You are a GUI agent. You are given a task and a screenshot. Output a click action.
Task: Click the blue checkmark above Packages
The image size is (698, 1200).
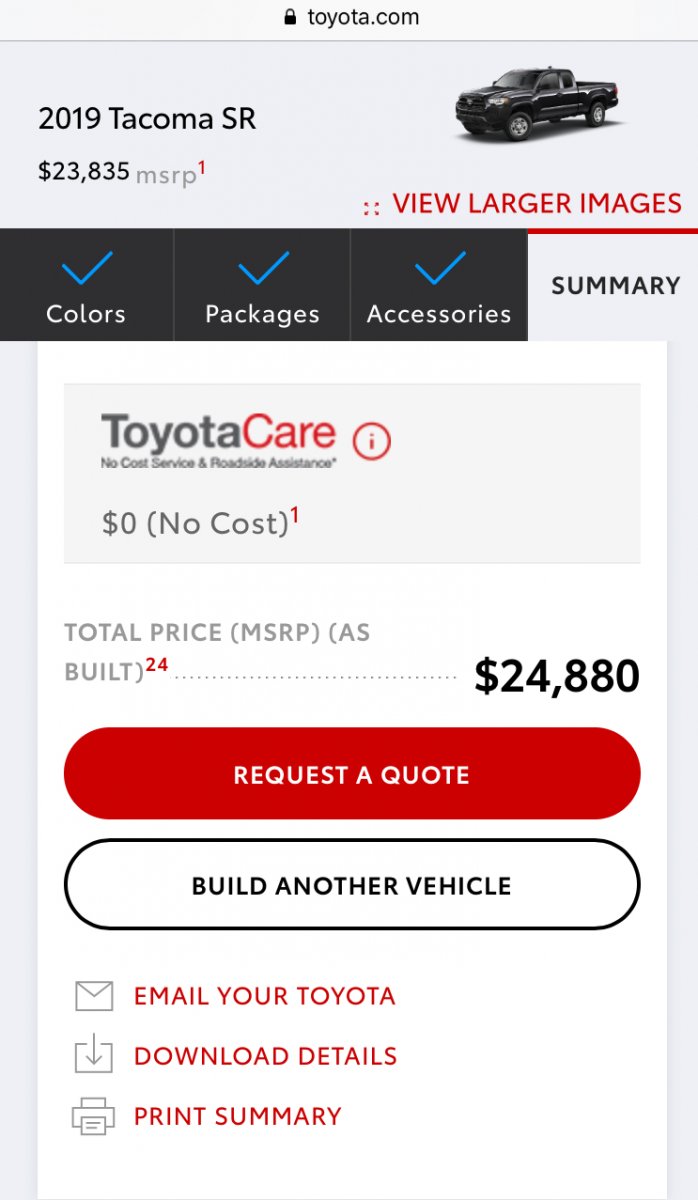(x=263, y=268)
